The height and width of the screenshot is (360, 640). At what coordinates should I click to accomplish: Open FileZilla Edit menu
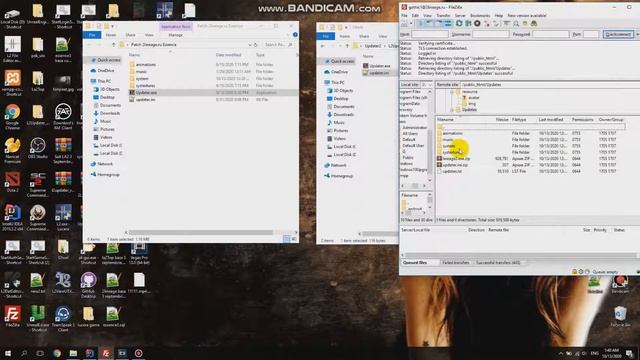point(415,16)
